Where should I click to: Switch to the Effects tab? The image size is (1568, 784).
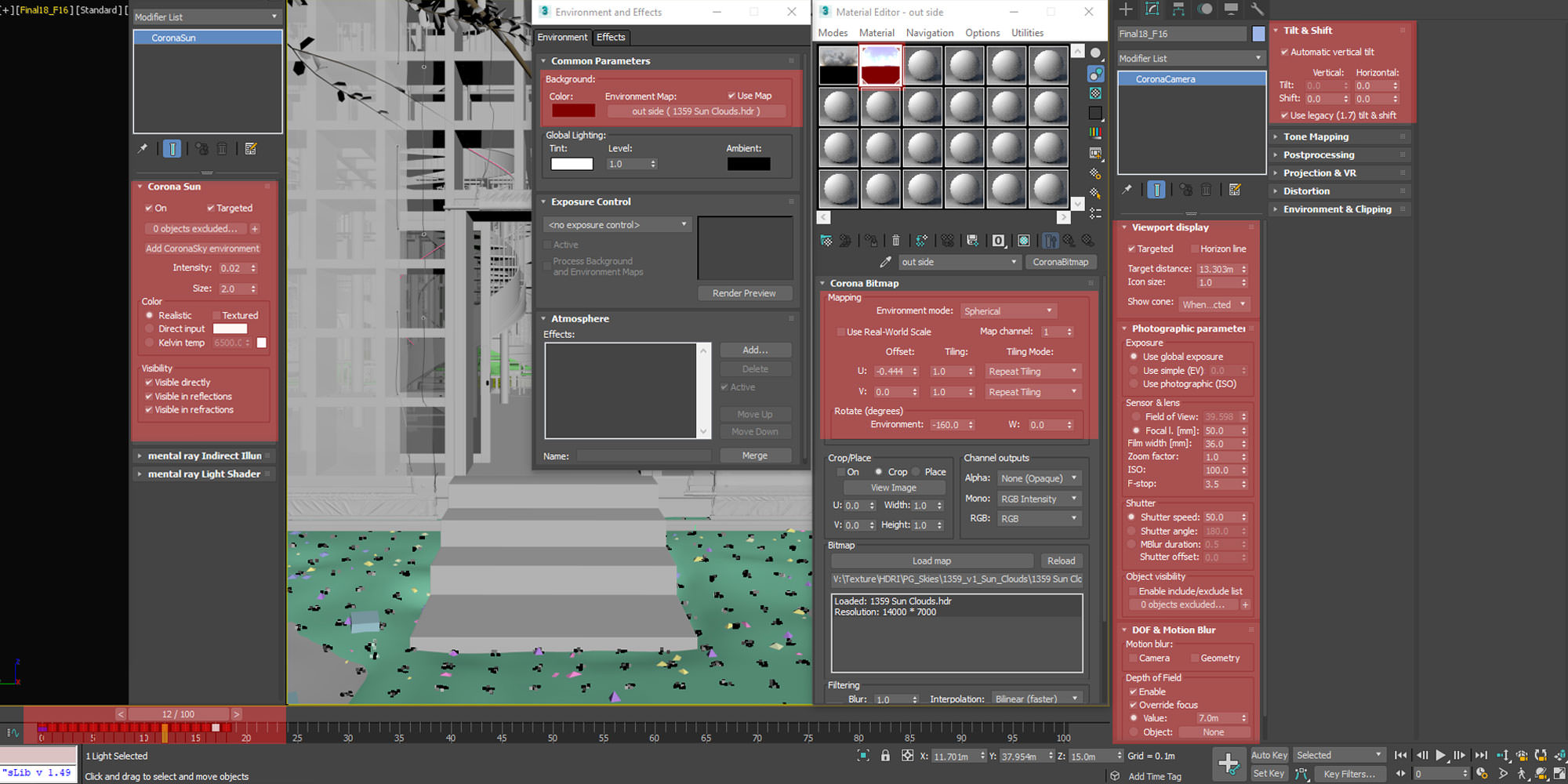(x=611, y=37)
